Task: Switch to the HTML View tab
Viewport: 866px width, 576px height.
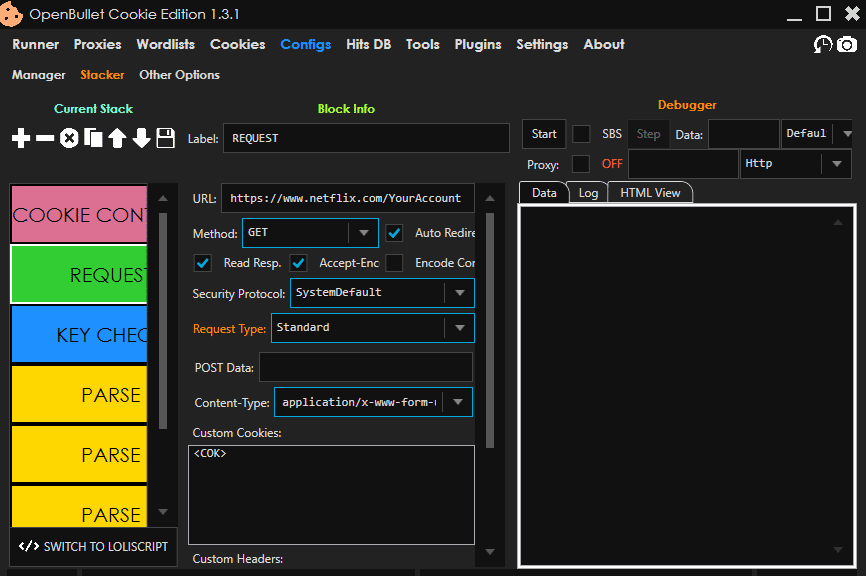Action: click(650, 193)
